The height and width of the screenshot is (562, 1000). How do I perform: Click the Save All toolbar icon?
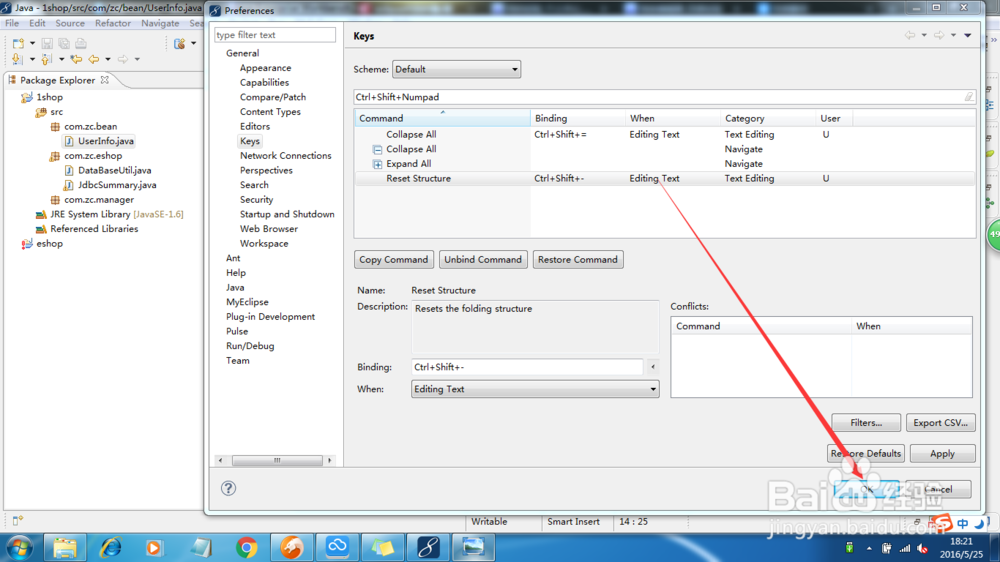[64, 43]
